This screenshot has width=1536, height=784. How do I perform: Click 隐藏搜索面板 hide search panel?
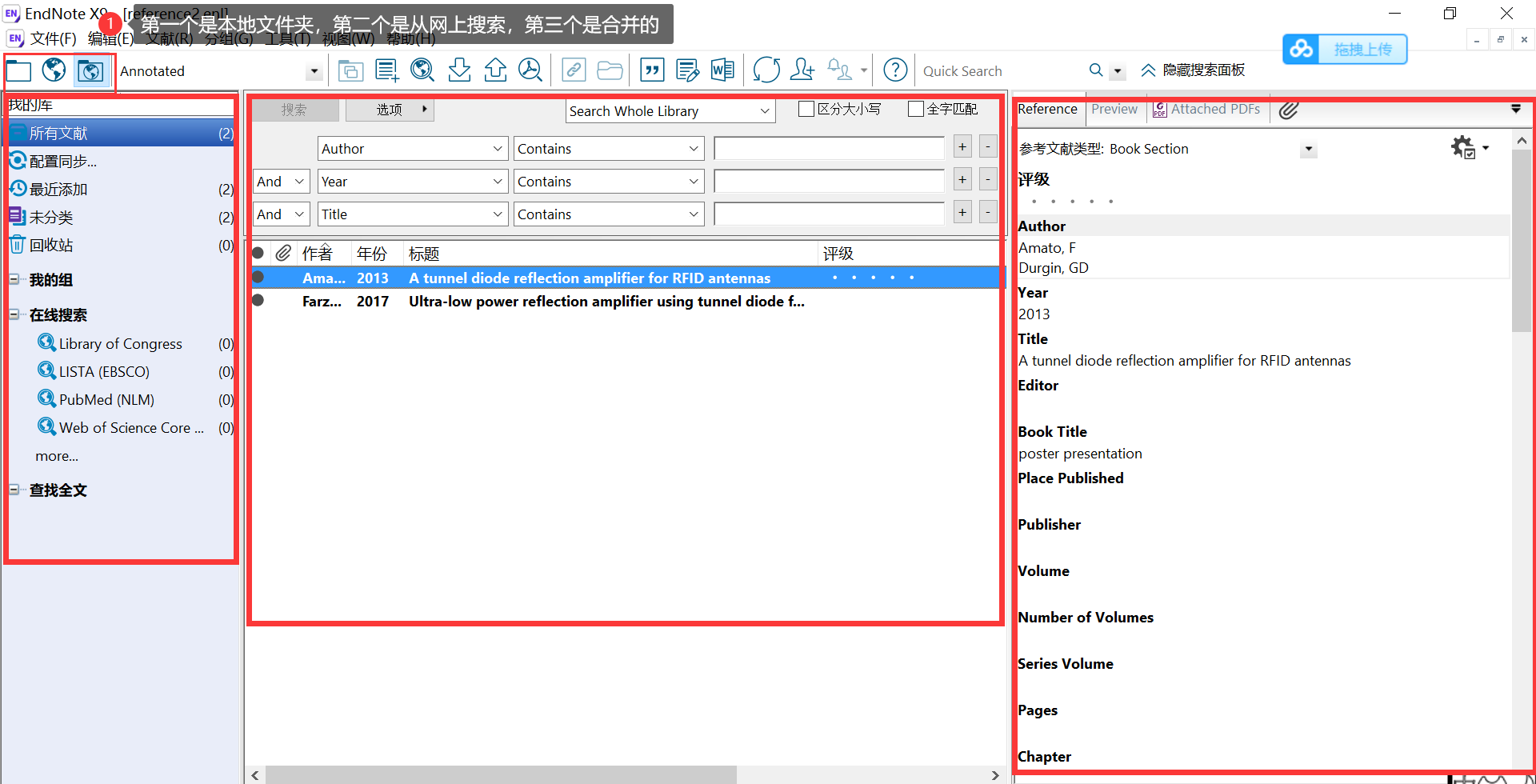(x=1193, y=70)
